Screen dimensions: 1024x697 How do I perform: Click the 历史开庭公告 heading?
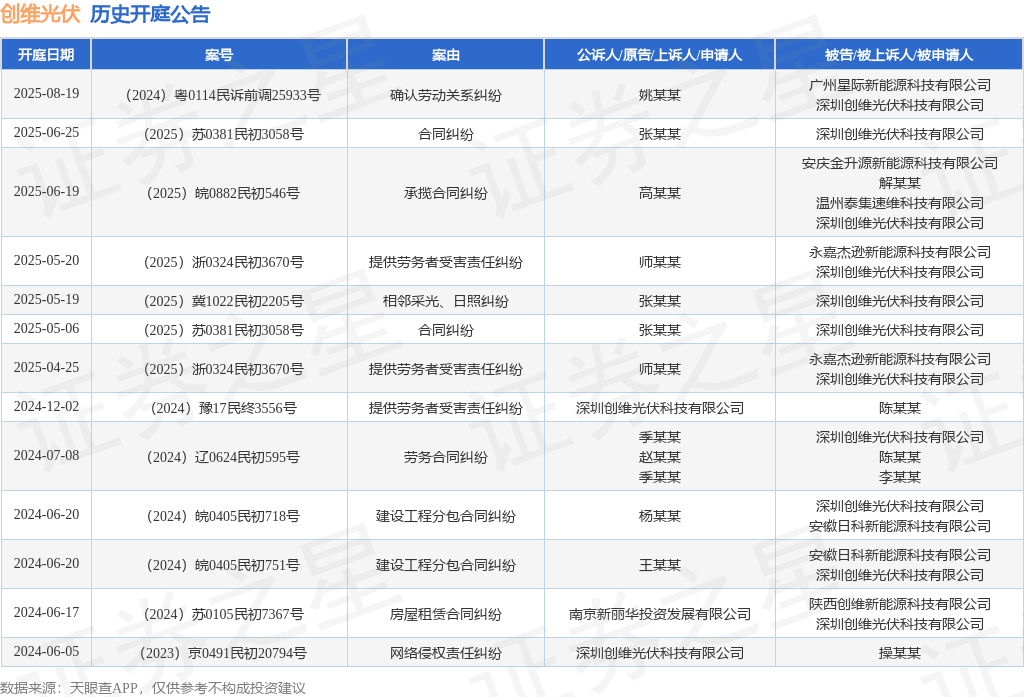(x=150, y=14)
